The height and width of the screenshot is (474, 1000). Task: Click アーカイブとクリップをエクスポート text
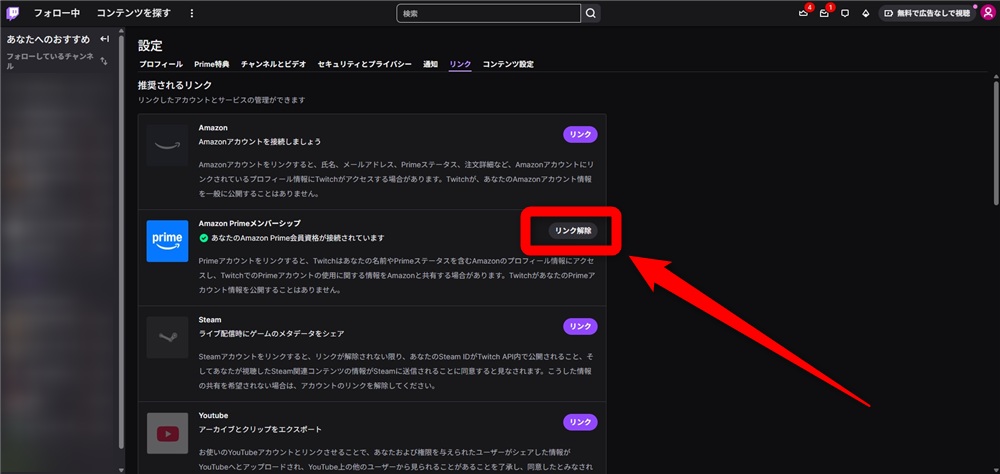pos(260,429)
